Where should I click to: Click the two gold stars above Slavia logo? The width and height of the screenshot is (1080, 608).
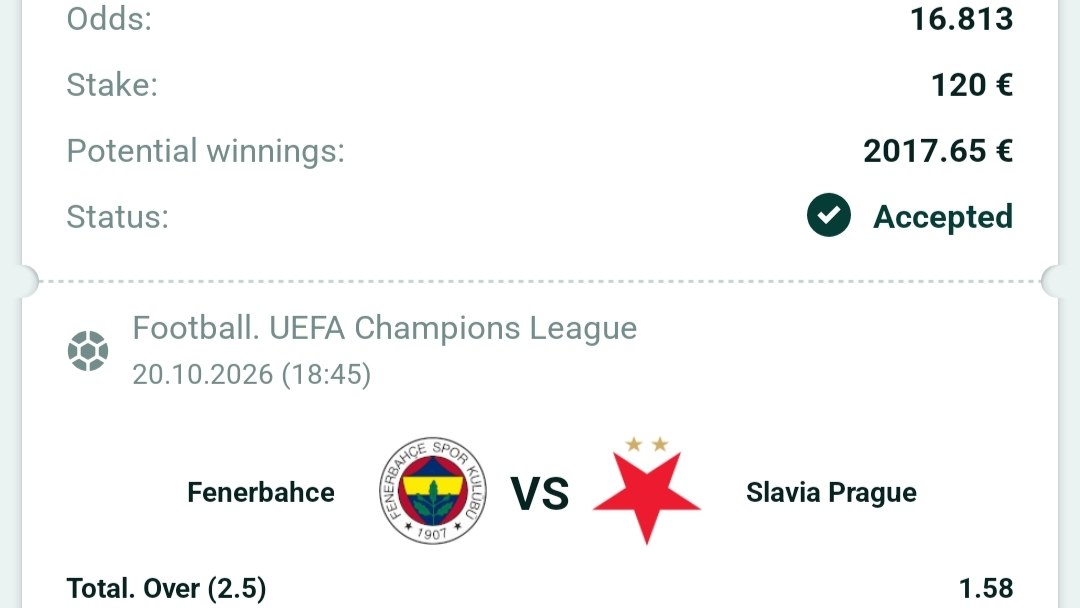tap(647, 444)
